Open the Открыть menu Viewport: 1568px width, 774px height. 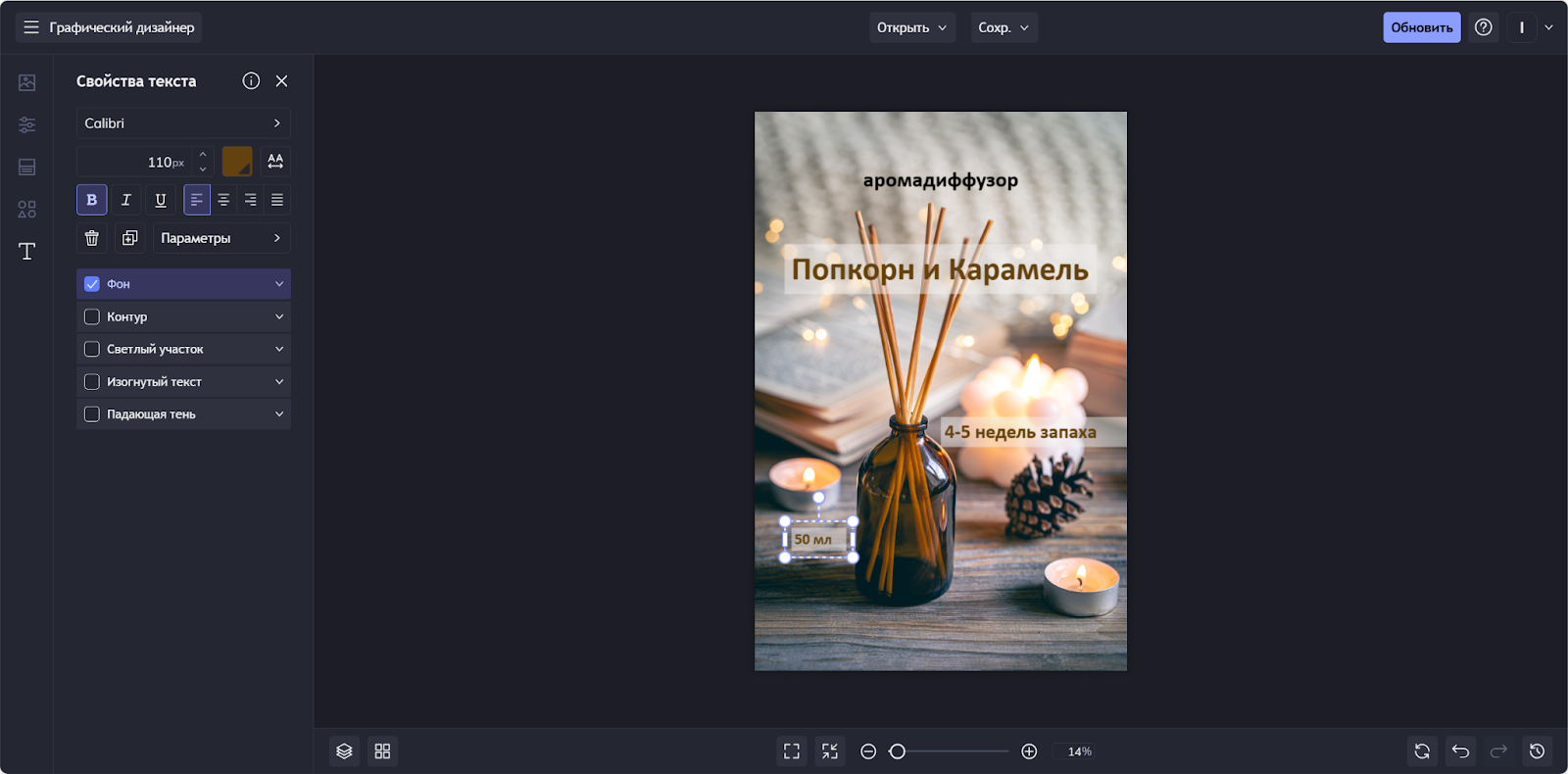pyautogui.click(x=911, y=27)
